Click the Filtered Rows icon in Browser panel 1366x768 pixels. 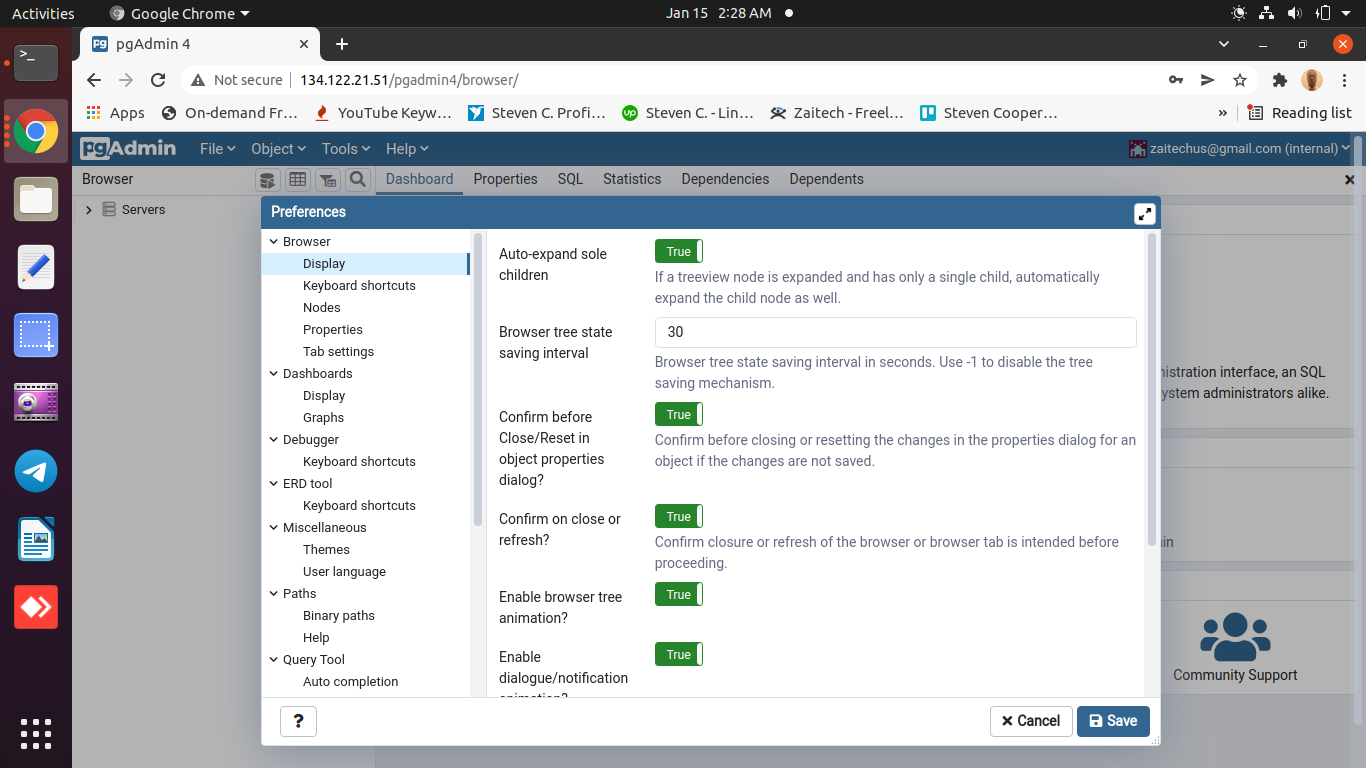tap(327, 180)
